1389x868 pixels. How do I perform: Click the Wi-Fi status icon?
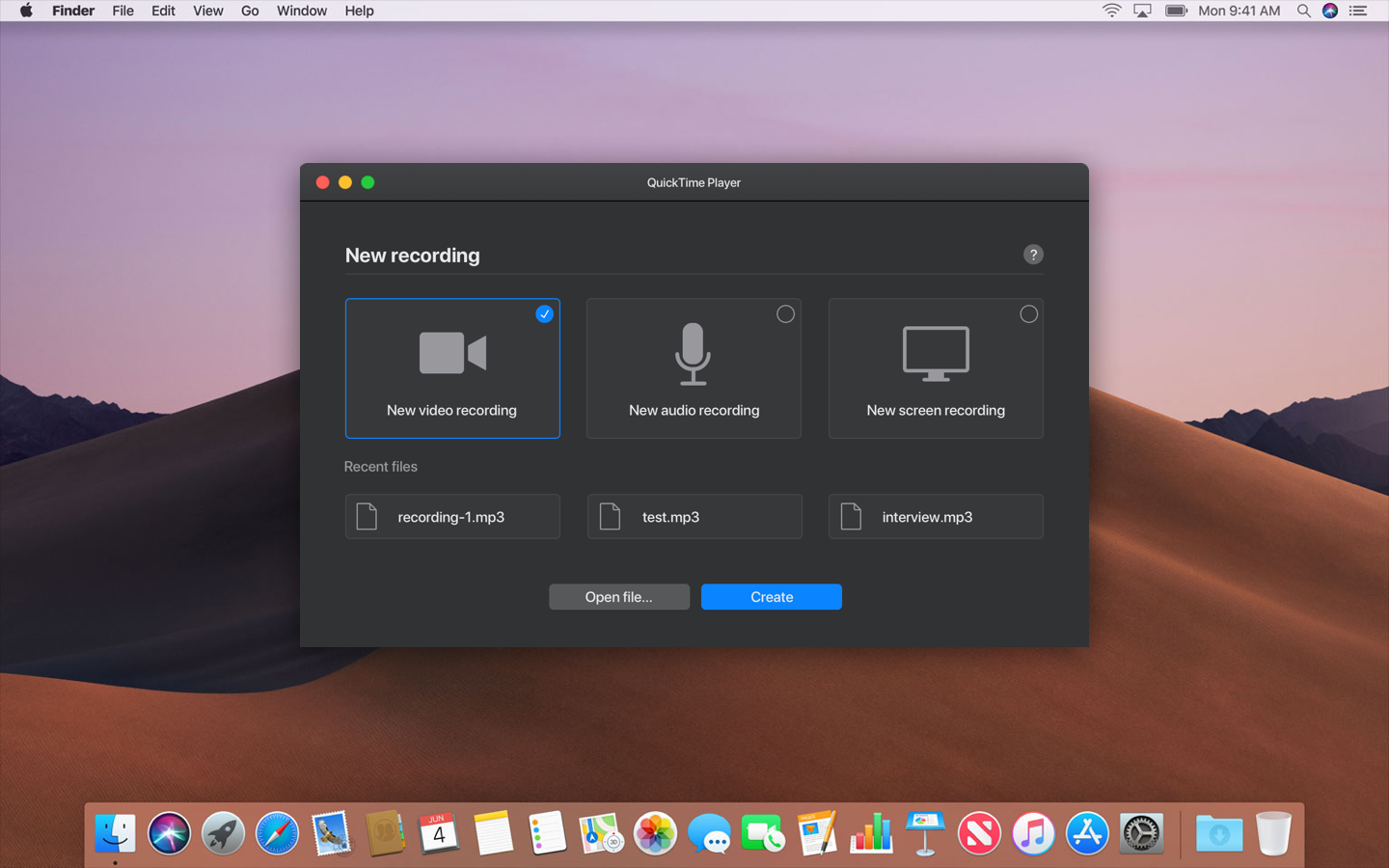(1112, 11)
